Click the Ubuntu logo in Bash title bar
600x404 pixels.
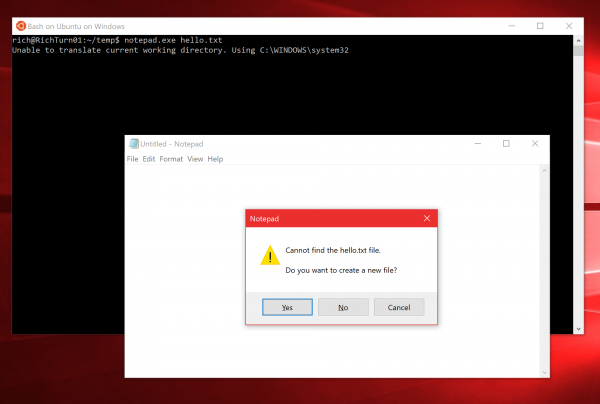[x=21, y=26]
